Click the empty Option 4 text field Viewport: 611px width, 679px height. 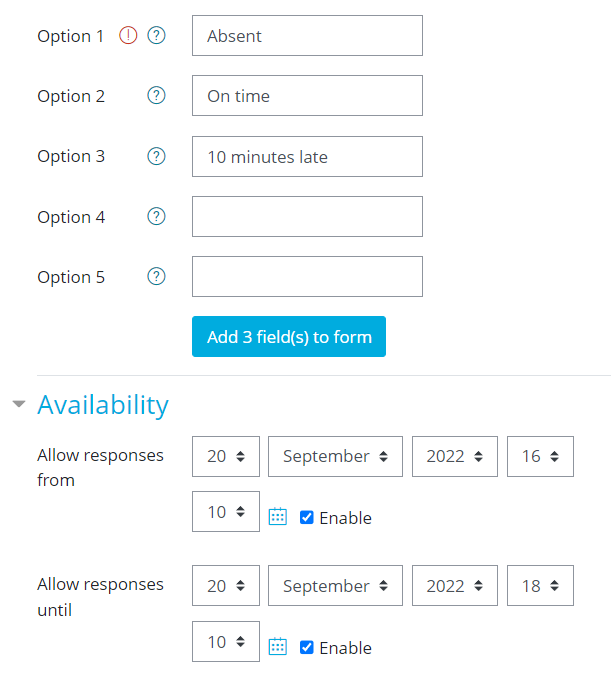coord(307,217)
